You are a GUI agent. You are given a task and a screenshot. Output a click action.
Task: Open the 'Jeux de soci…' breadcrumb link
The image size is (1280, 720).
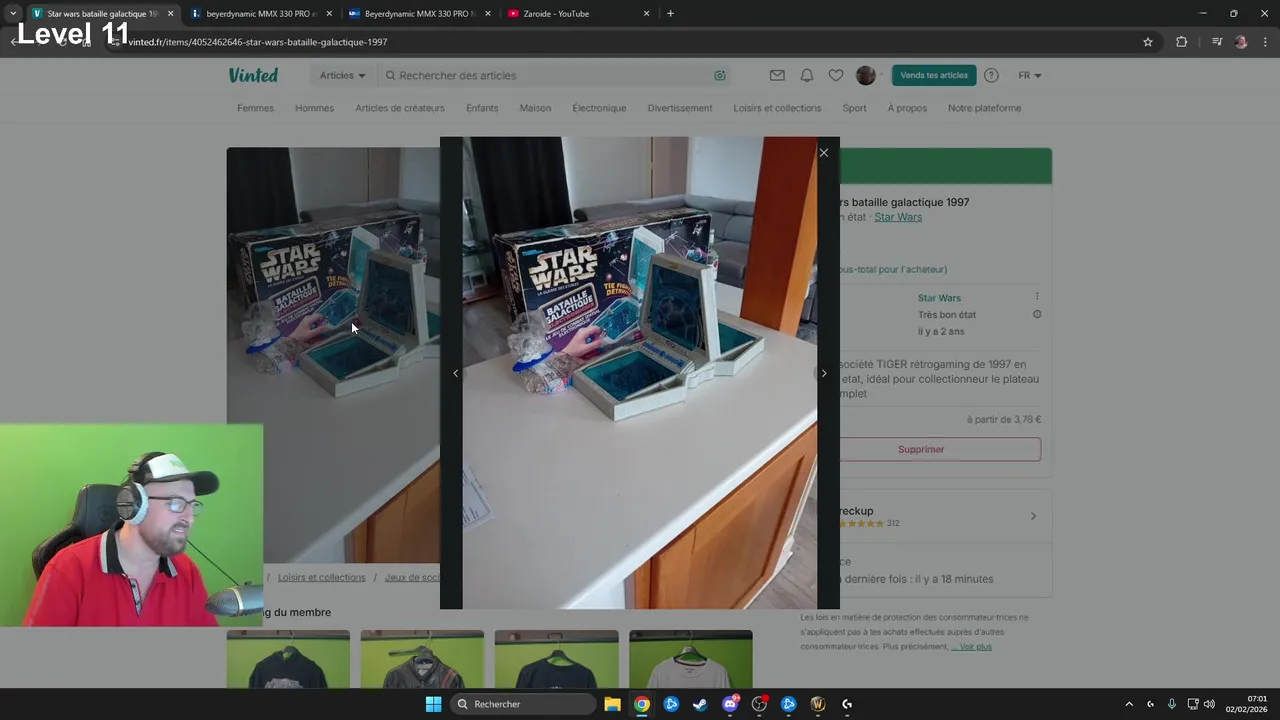(x=412, y=578)
